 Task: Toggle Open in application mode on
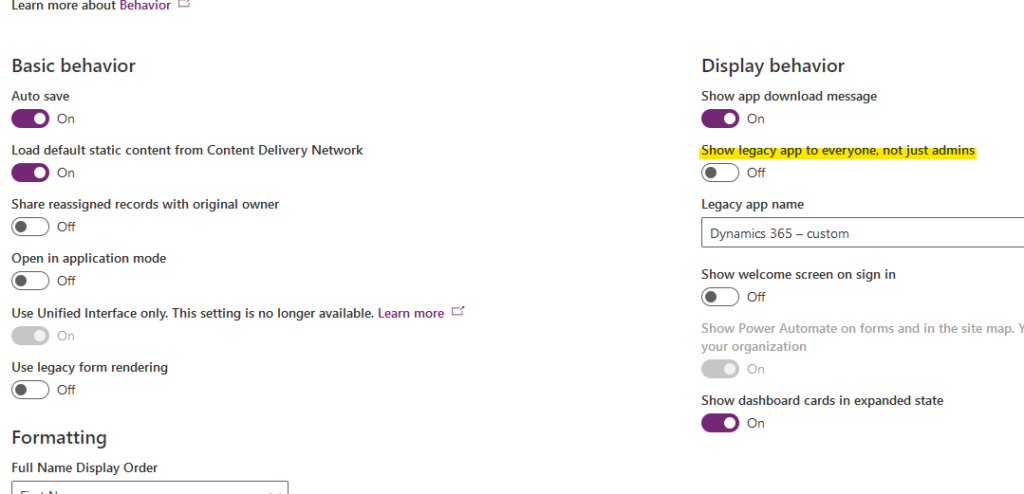point(30,281)
